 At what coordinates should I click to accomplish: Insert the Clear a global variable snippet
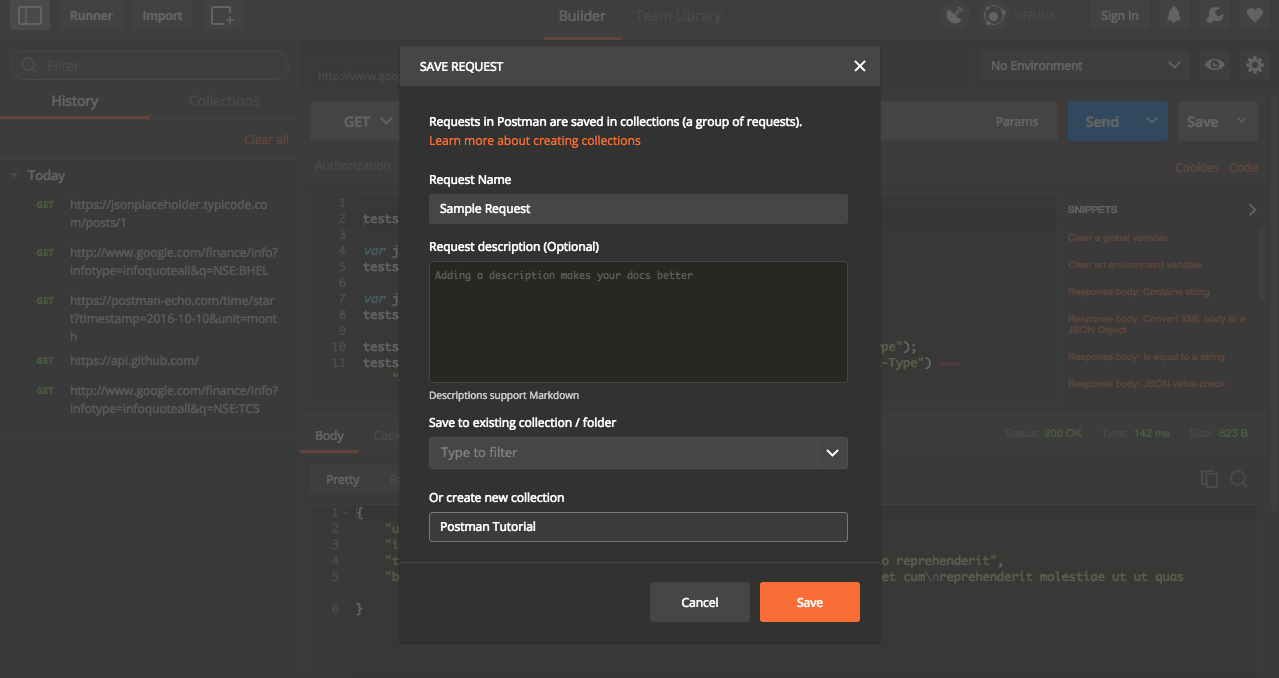(1118, 238)
